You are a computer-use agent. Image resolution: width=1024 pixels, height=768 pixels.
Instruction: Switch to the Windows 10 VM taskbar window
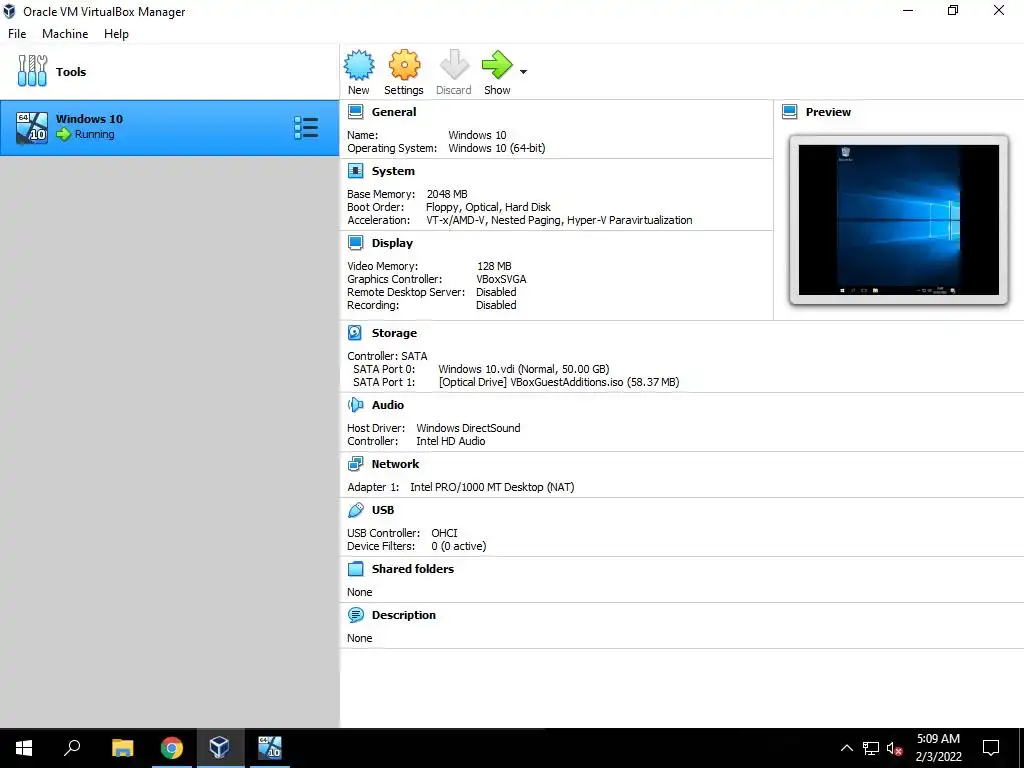point(269,748)
